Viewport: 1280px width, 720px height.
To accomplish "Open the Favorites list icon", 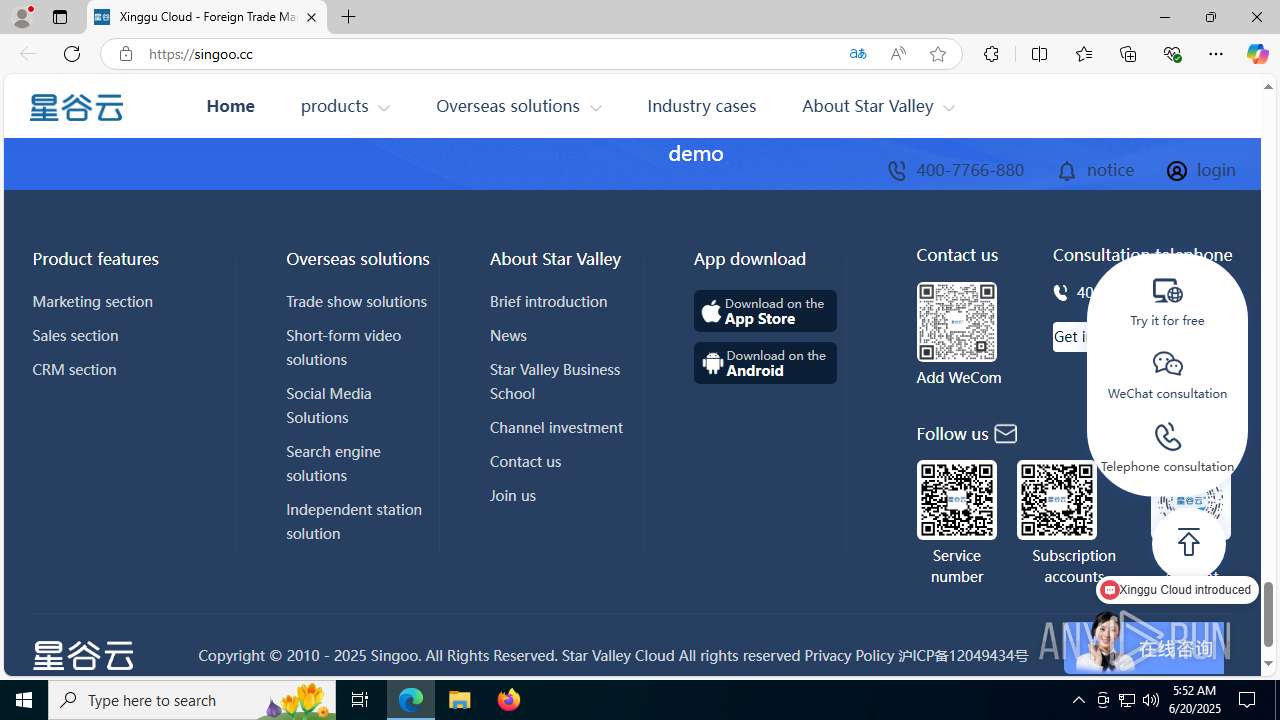I will click(1083, 54).
